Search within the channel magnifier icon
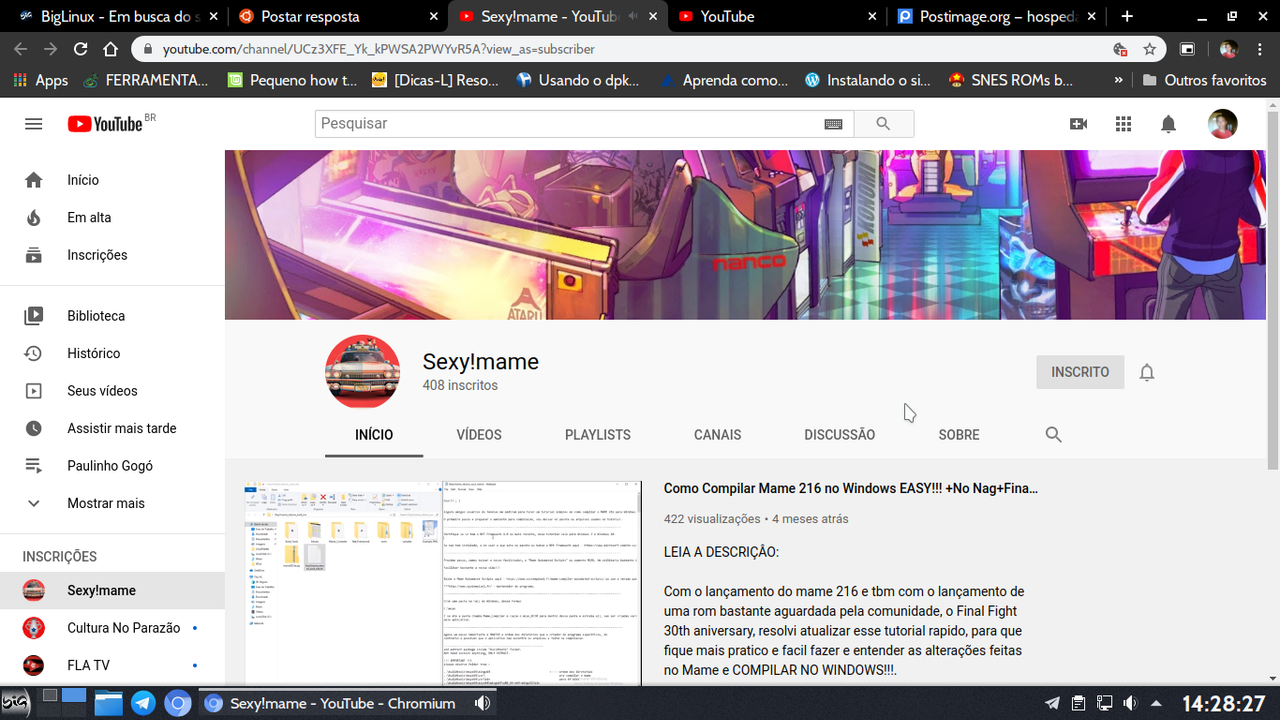 click(x=1053, y=435)
